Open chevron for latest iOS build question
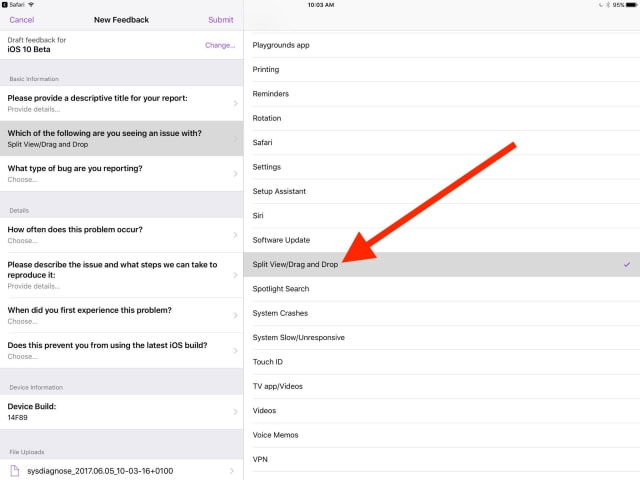 point(236,351)
